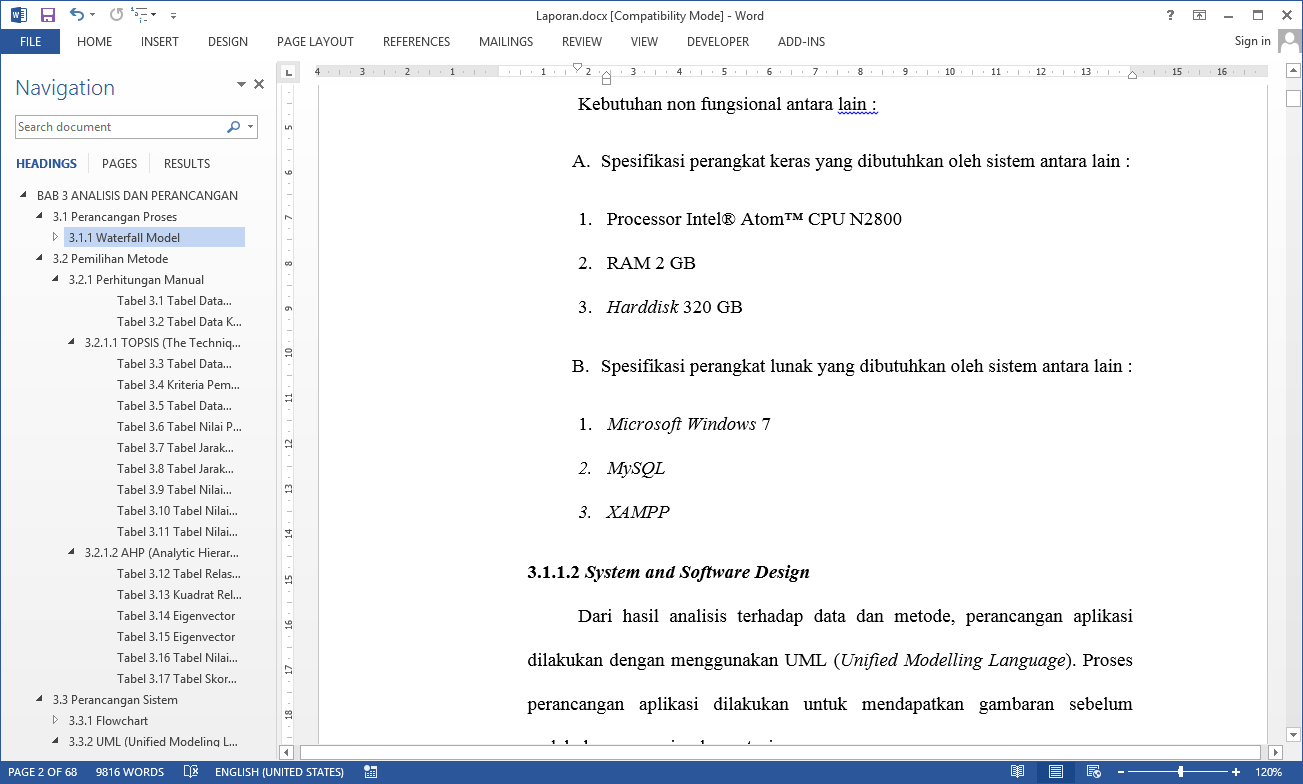Viewport: 1303px width, 784px height.
Task: Open the Customize Quick Access Toolbar dropdown
Action: tap(173, 16)
